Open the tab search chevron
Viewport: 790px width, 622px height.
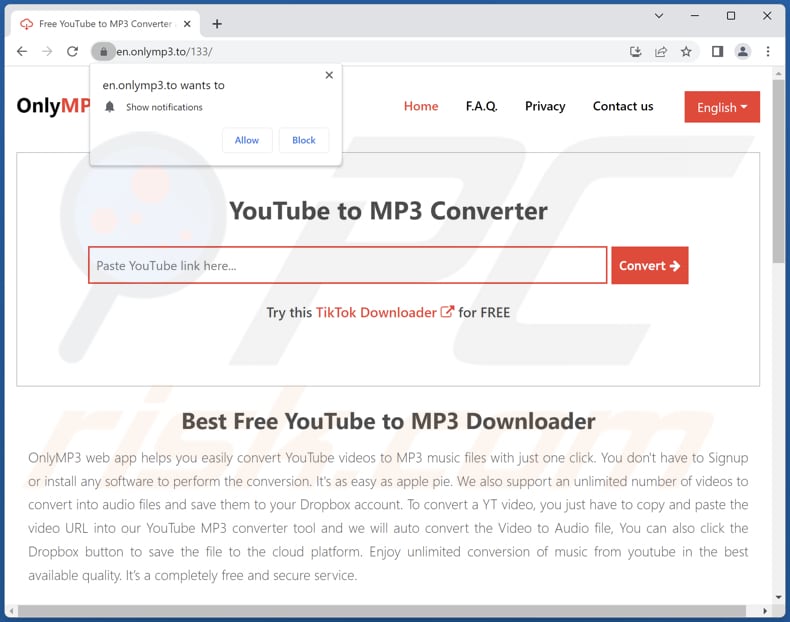(659, 16)
